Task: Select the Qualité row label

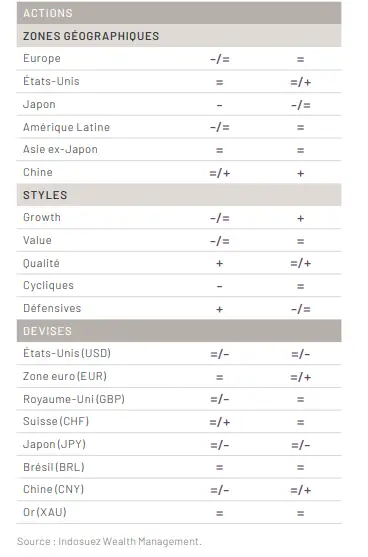Action: pyautogui.click(x=41, y=263)
